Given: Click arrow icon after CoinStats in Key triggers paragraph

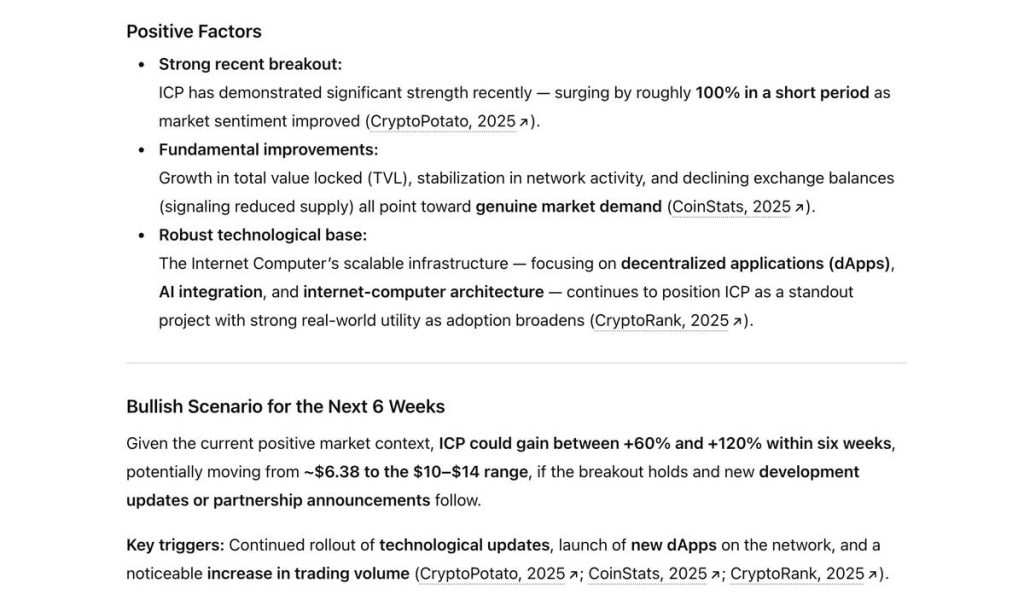Looking at the screenshot, I should tap(715, 574).
